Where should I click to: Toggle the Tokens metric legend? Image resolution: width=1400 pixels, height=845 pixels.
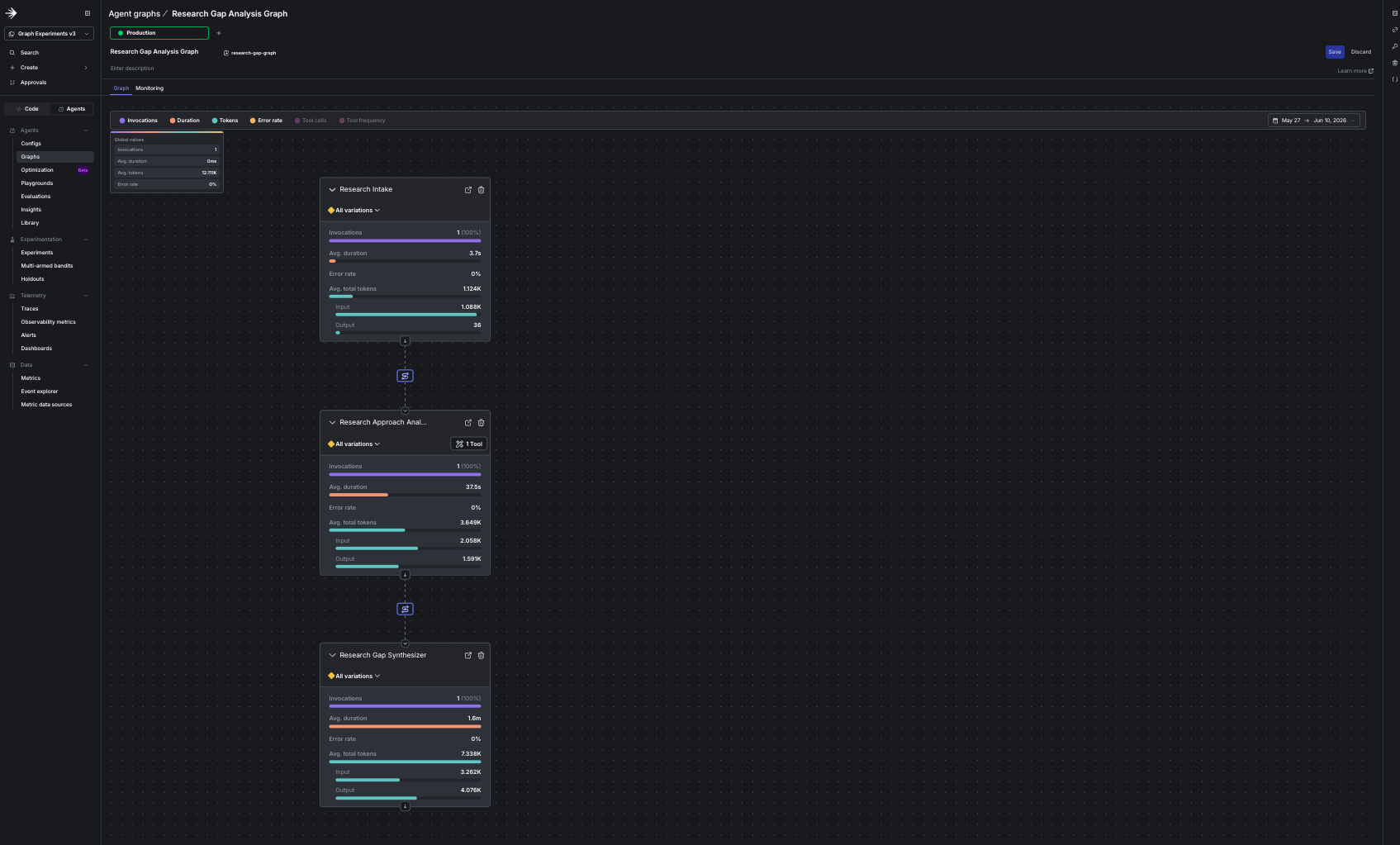pyautogui.click(x=225, y=121)
